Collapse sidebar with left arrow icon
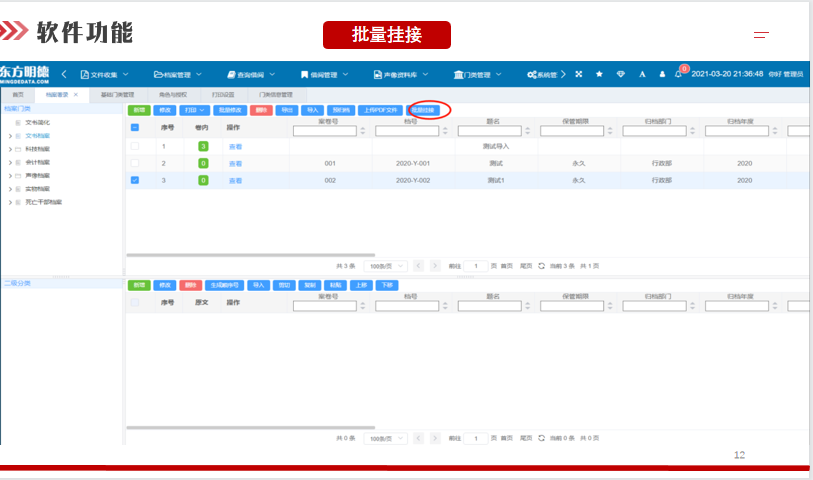Viewport: 813px width, 480px height. click(x=64, y=75)
